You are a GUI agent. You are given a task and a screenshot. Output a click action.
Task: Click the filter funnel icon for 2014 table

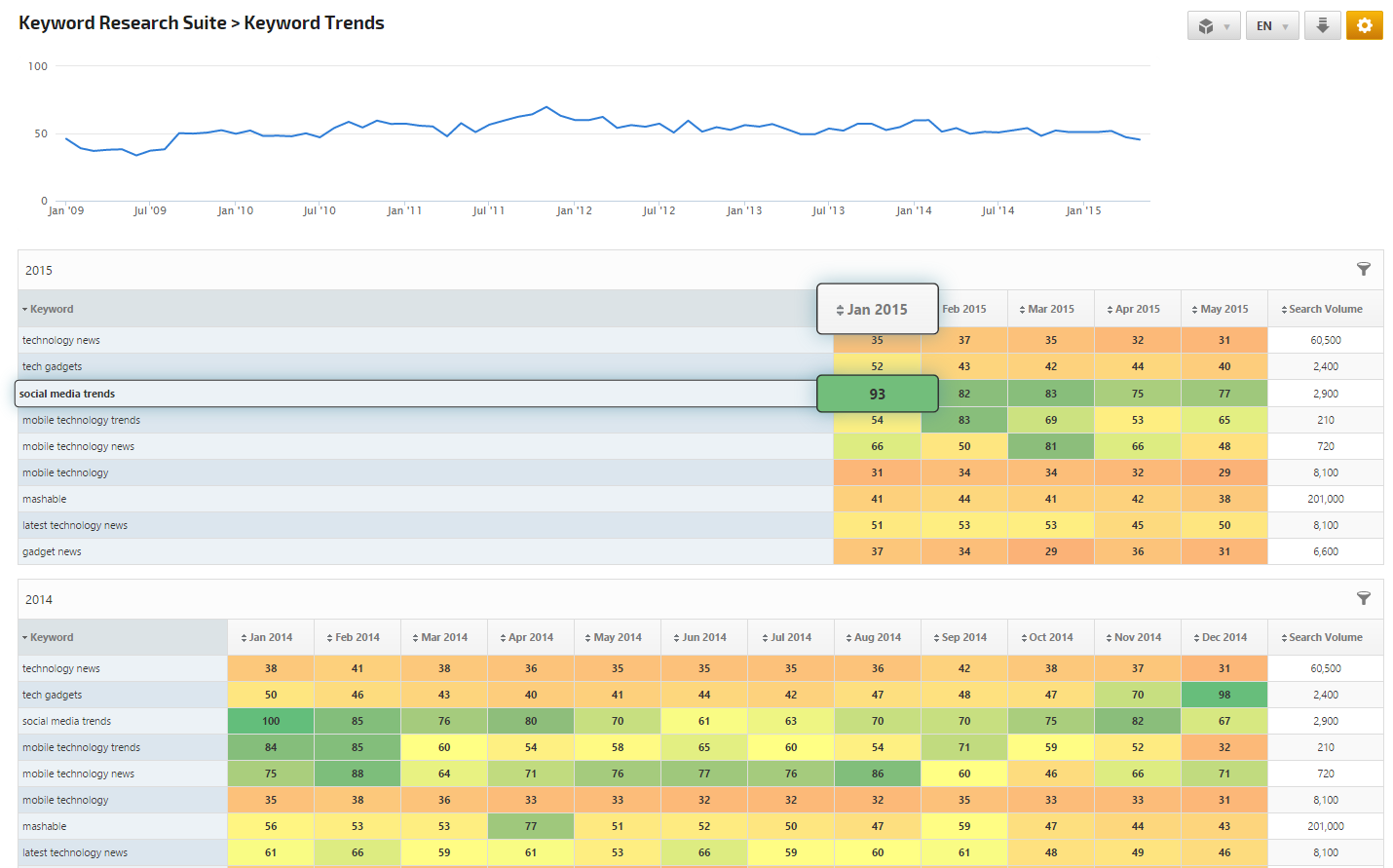coord(1363,598)
